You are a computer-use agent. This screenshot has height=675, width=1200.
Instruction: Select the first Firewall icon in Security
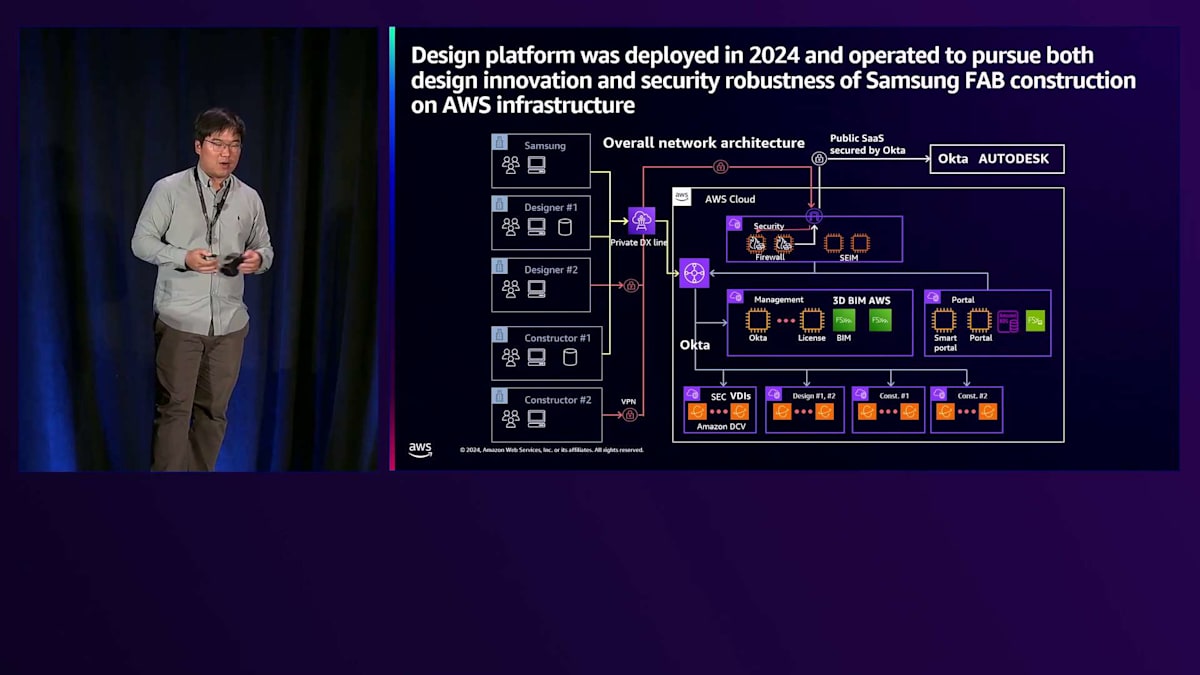[x=757, y=242]
